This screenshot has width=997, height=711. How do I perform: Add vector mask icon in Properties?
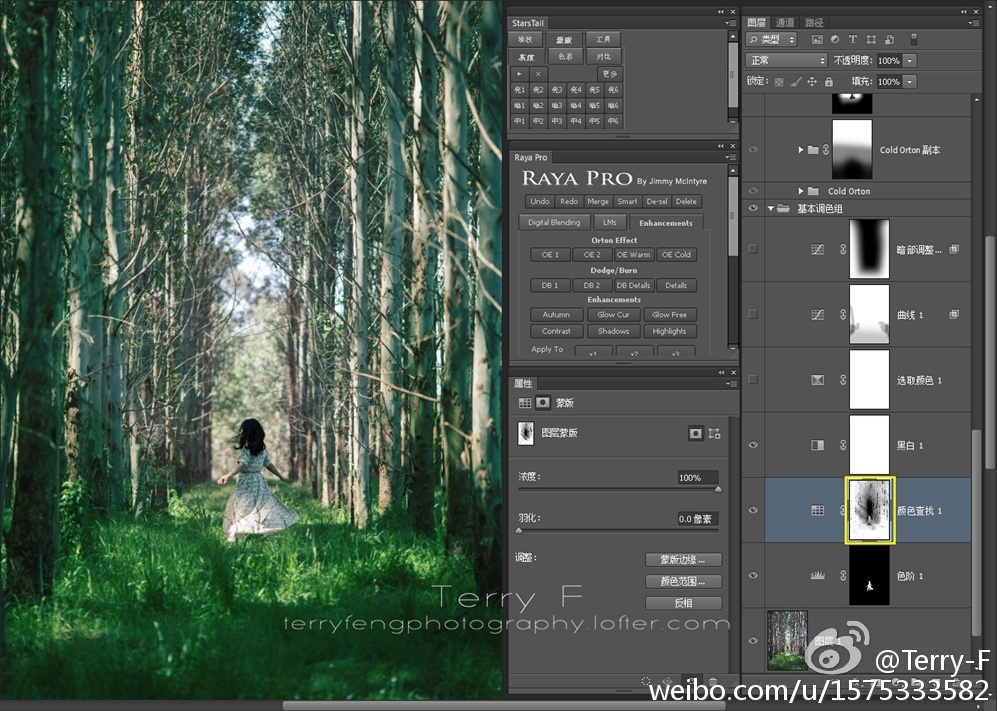(715, 433)
